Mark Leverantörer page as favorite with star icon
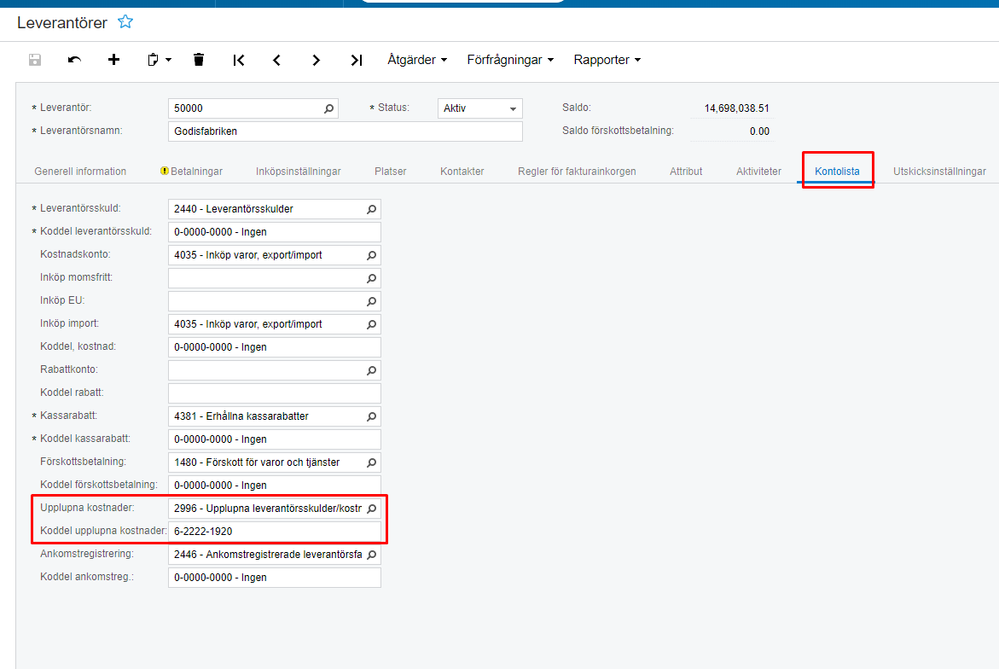999x669 pixels. (125, 20)
